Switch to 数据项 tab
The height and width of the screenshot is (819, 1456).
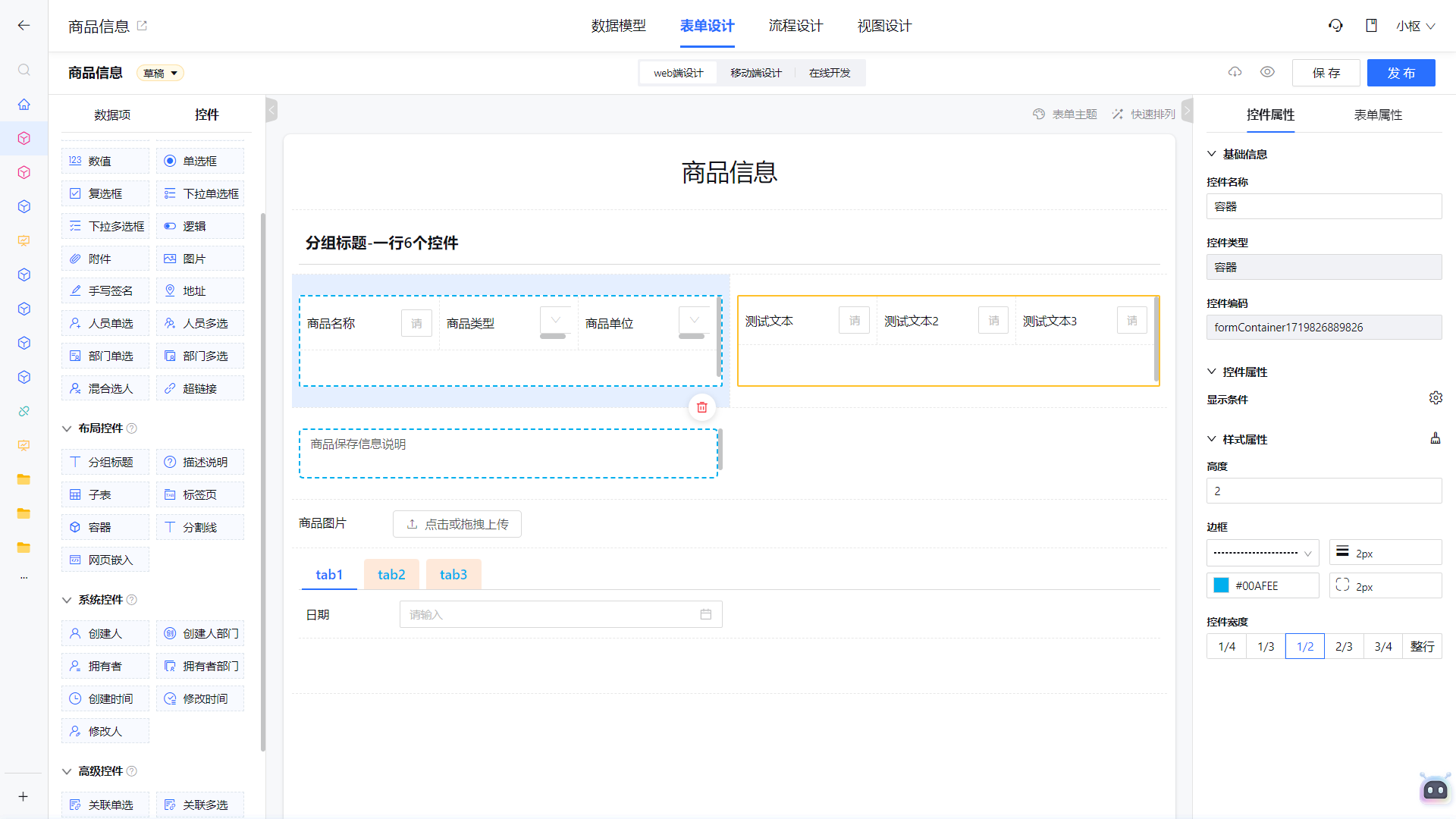[x=112, y=115]
